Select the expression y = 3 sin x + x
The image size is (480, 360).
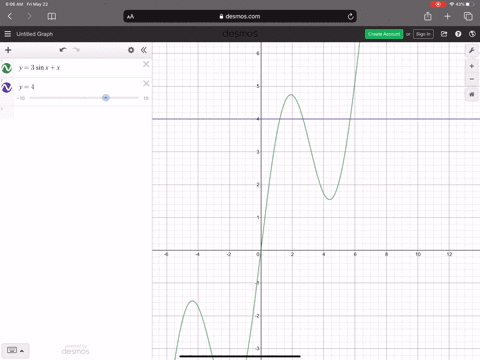(39, 68)
